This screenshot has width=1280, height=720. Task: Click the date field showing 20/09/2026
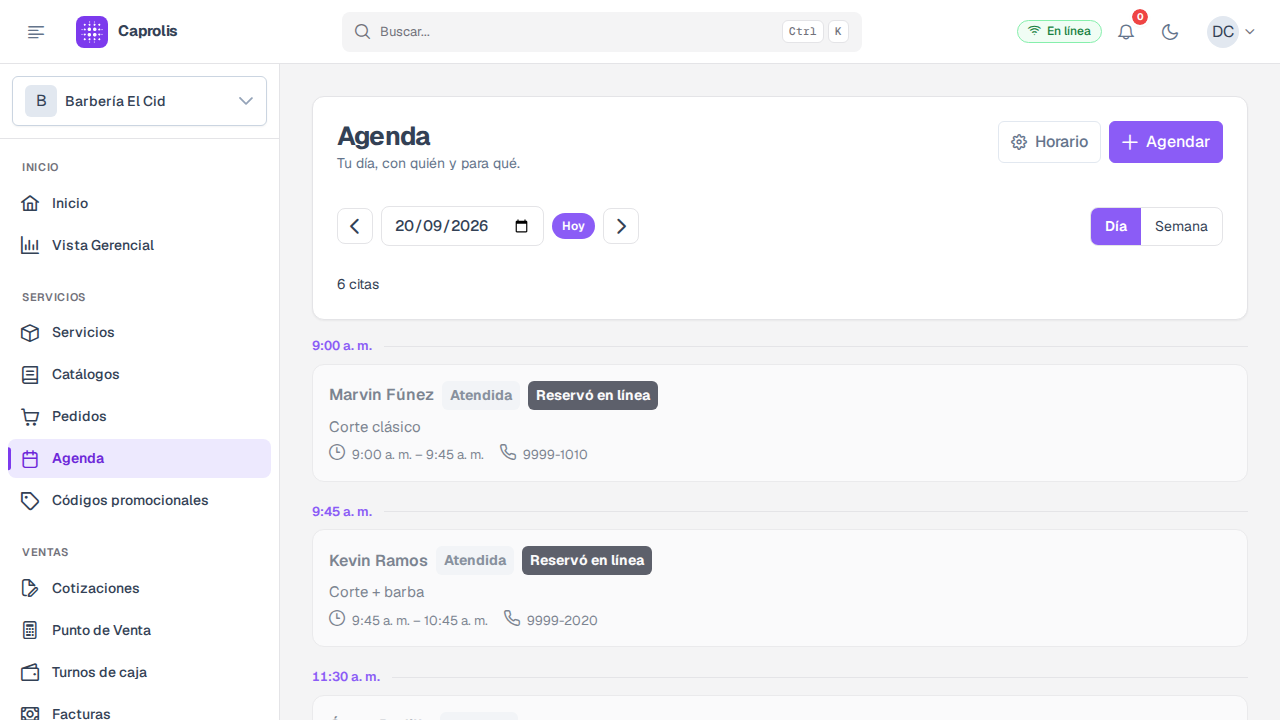(462, 226)
